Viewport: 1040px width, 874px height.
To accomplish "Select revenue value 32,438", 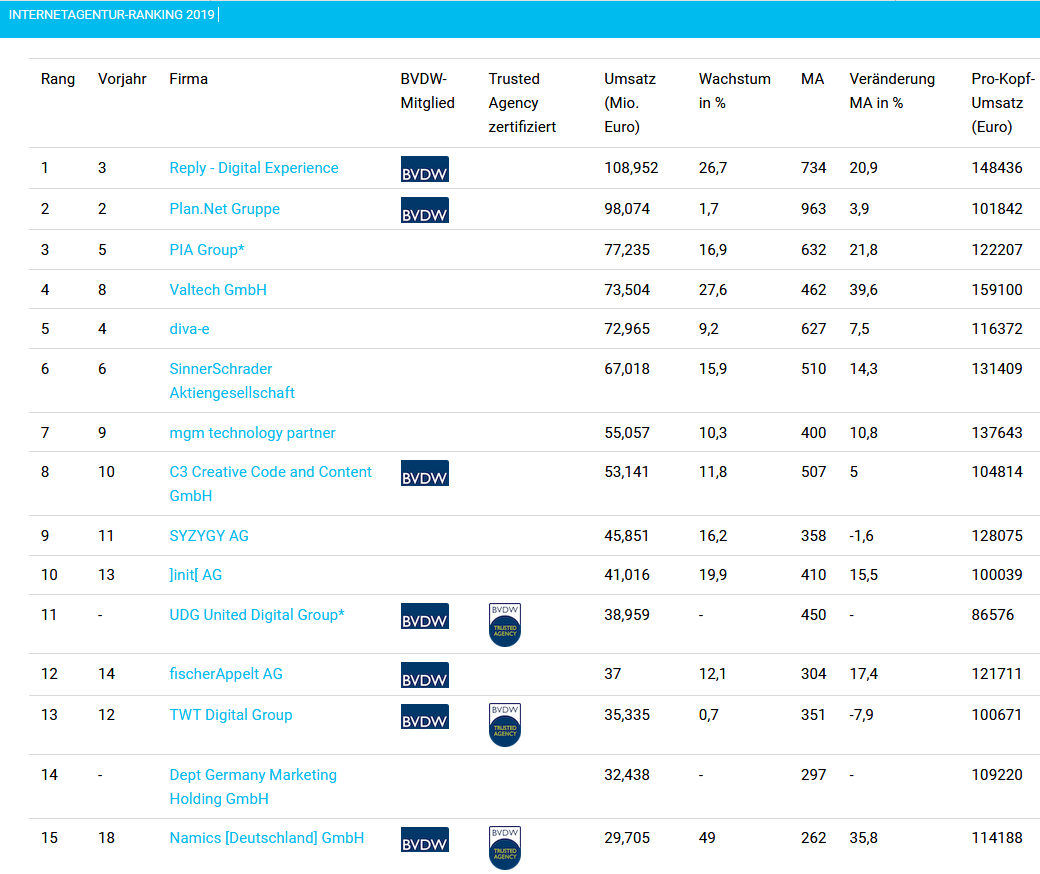I will tap(627, 775).
